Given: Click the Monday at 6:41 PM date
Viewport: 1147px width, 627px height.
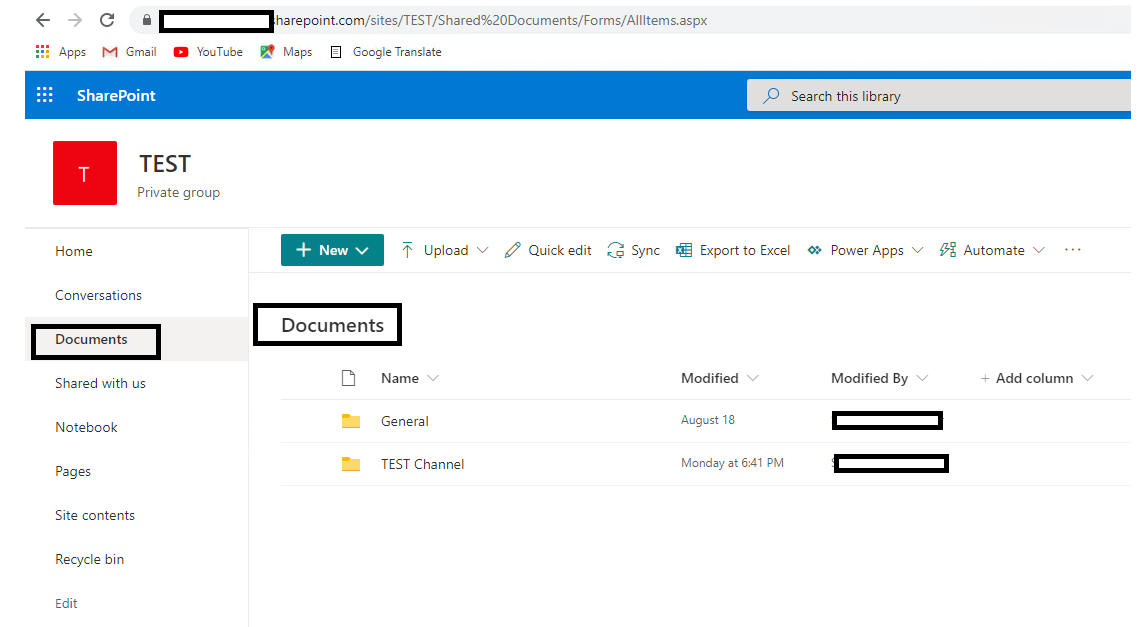Looking at the screenshot, I should coord(732,463).
